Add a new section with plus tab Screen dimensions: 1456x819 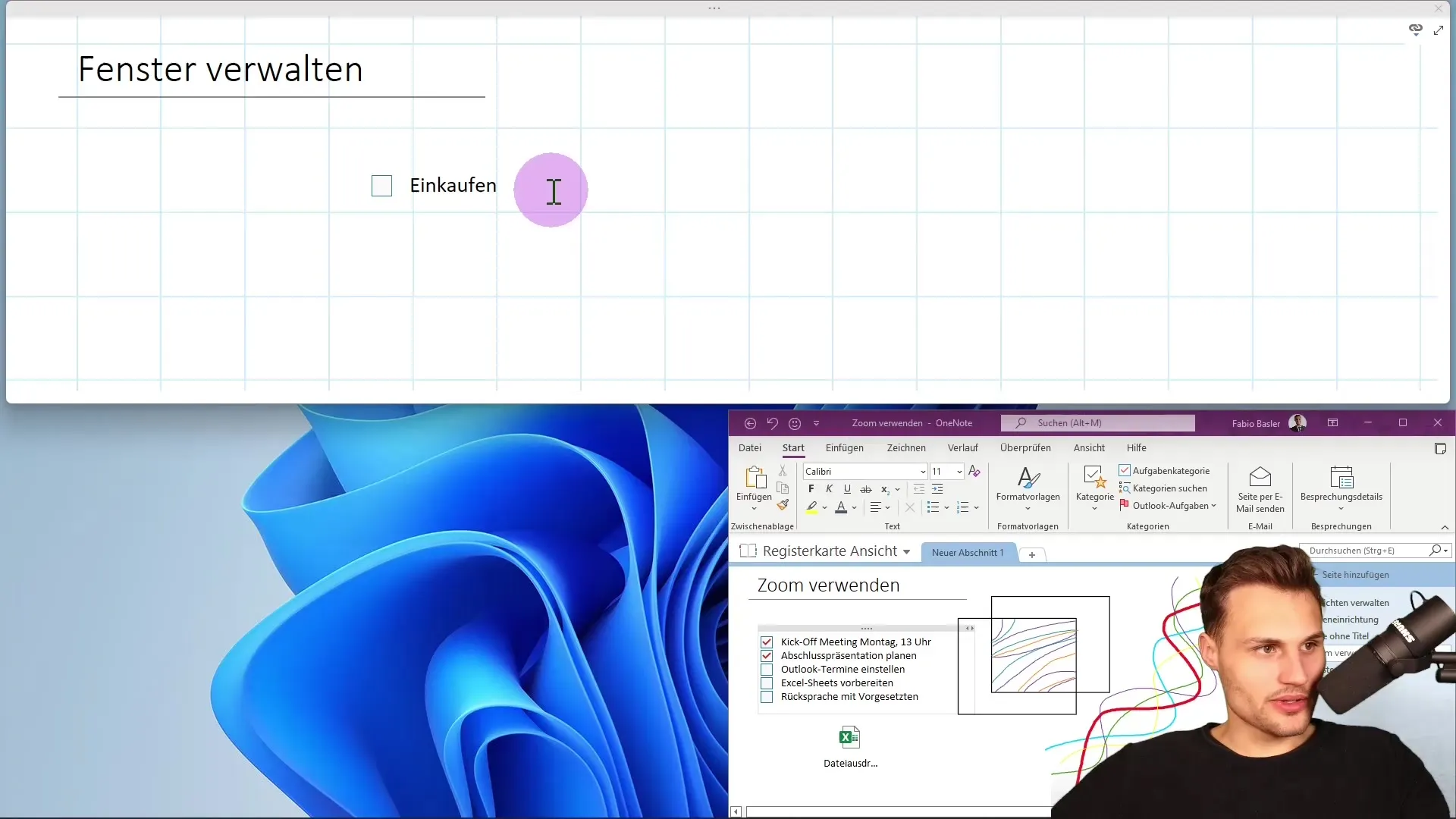coord(1031,555)
